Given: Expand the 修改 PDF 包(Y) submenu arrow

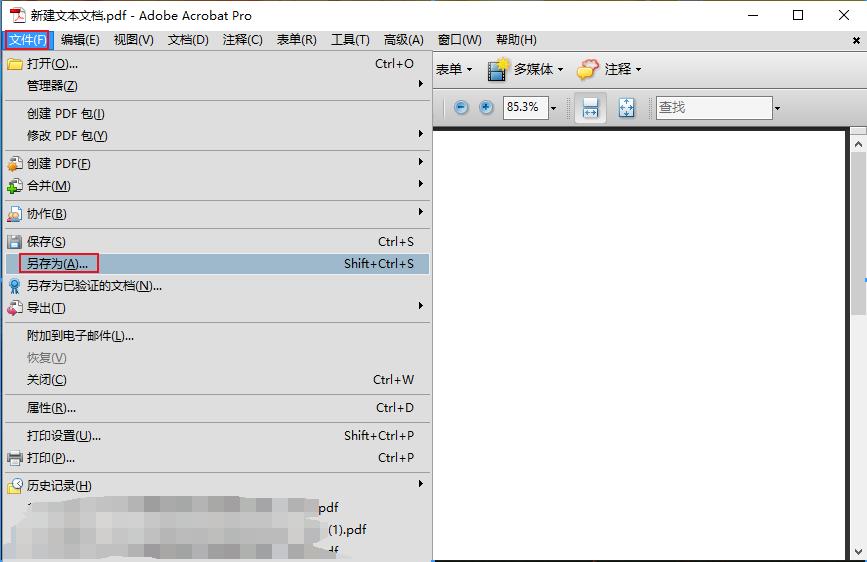Looking at the screenshot, I should (421, 134).
